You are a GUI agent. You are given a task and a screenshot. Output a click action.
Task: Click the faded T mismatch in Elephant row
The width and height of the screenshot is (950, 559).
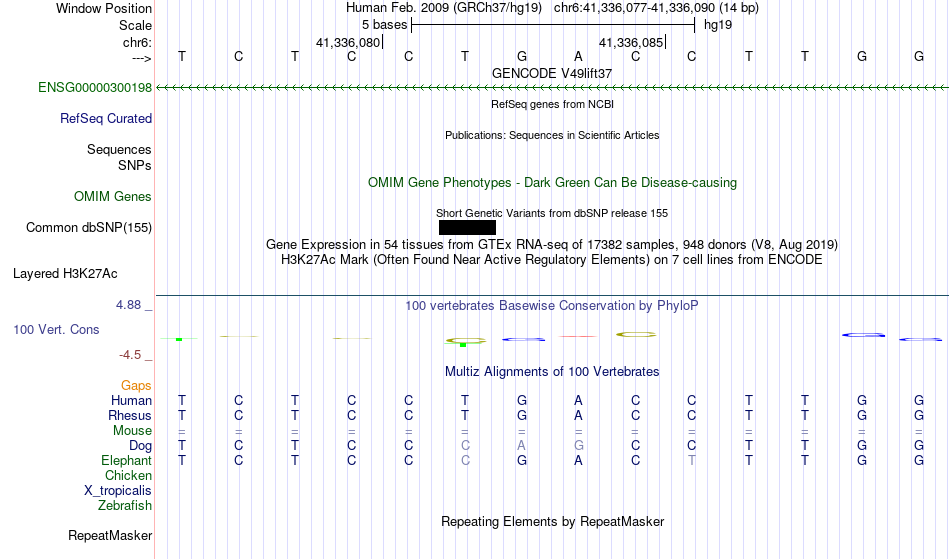691,461
